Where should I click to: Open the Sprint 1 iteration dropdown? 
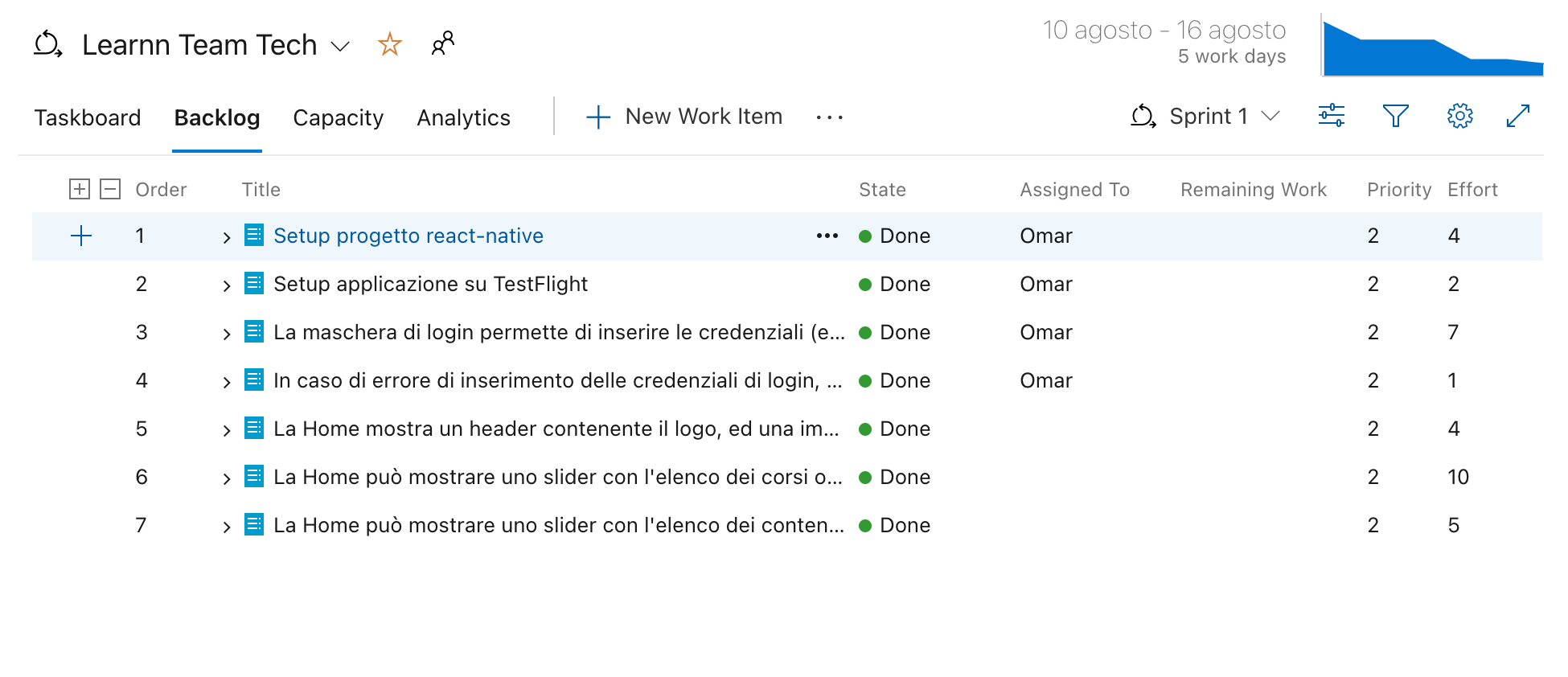coord(1205,117)
